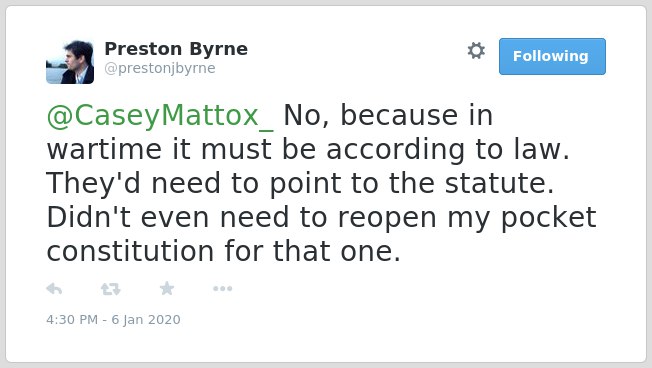This screenshot has height=368, width=652.
Task: Open the 4:30 PM tweet timestamp permalink
Action: pos(72,320)
